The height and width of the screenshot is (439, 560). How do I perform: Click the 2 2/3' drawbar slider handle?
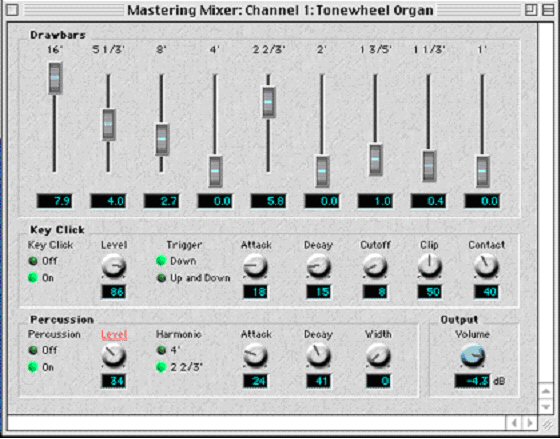(269, 102)
